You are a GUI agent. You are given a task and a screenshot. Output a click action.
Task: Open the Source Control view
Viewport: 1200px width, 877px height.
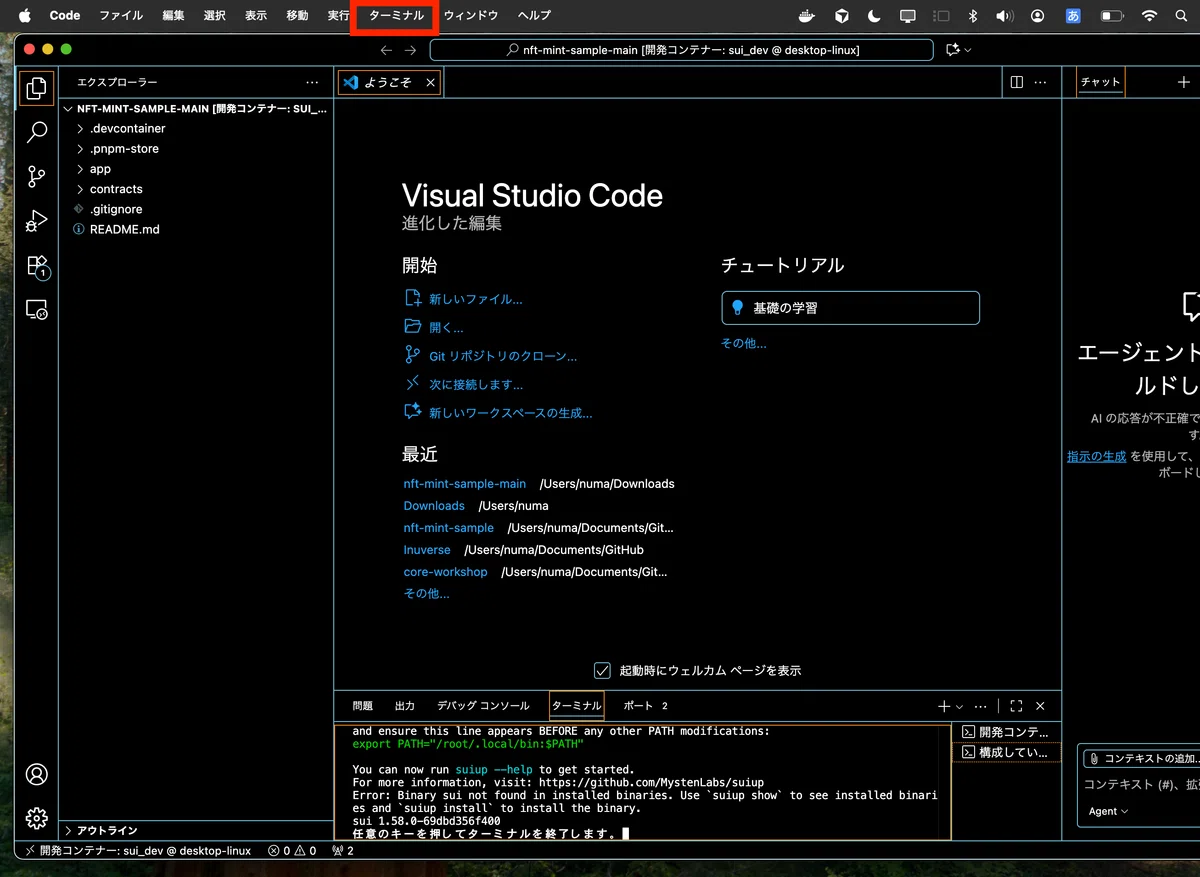tap(36, 177)
